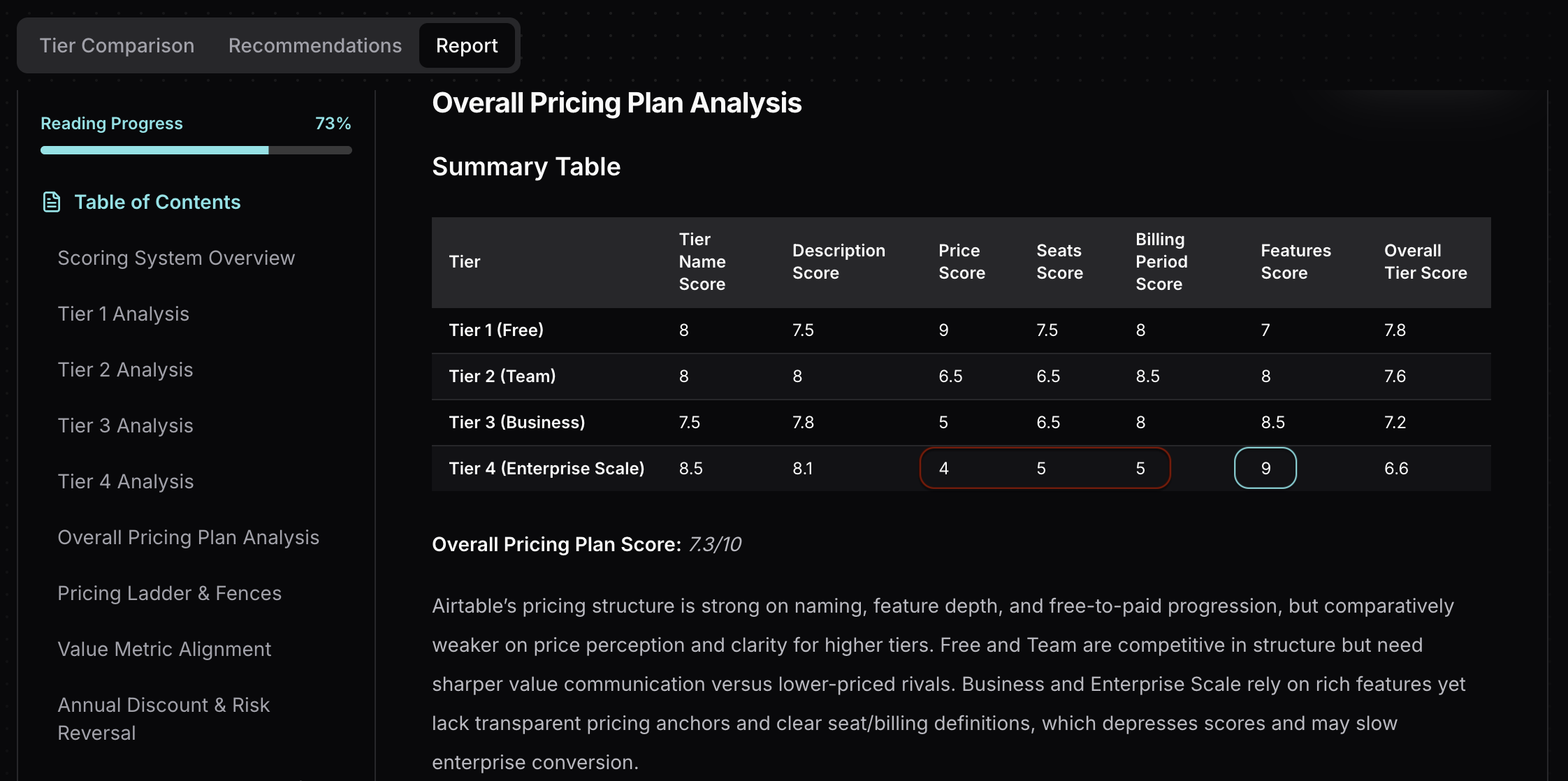The width and height of the screenshot is (1568, 781).
Task: Click the Overall Pricing Plan Score value
Action: [714, 544]
